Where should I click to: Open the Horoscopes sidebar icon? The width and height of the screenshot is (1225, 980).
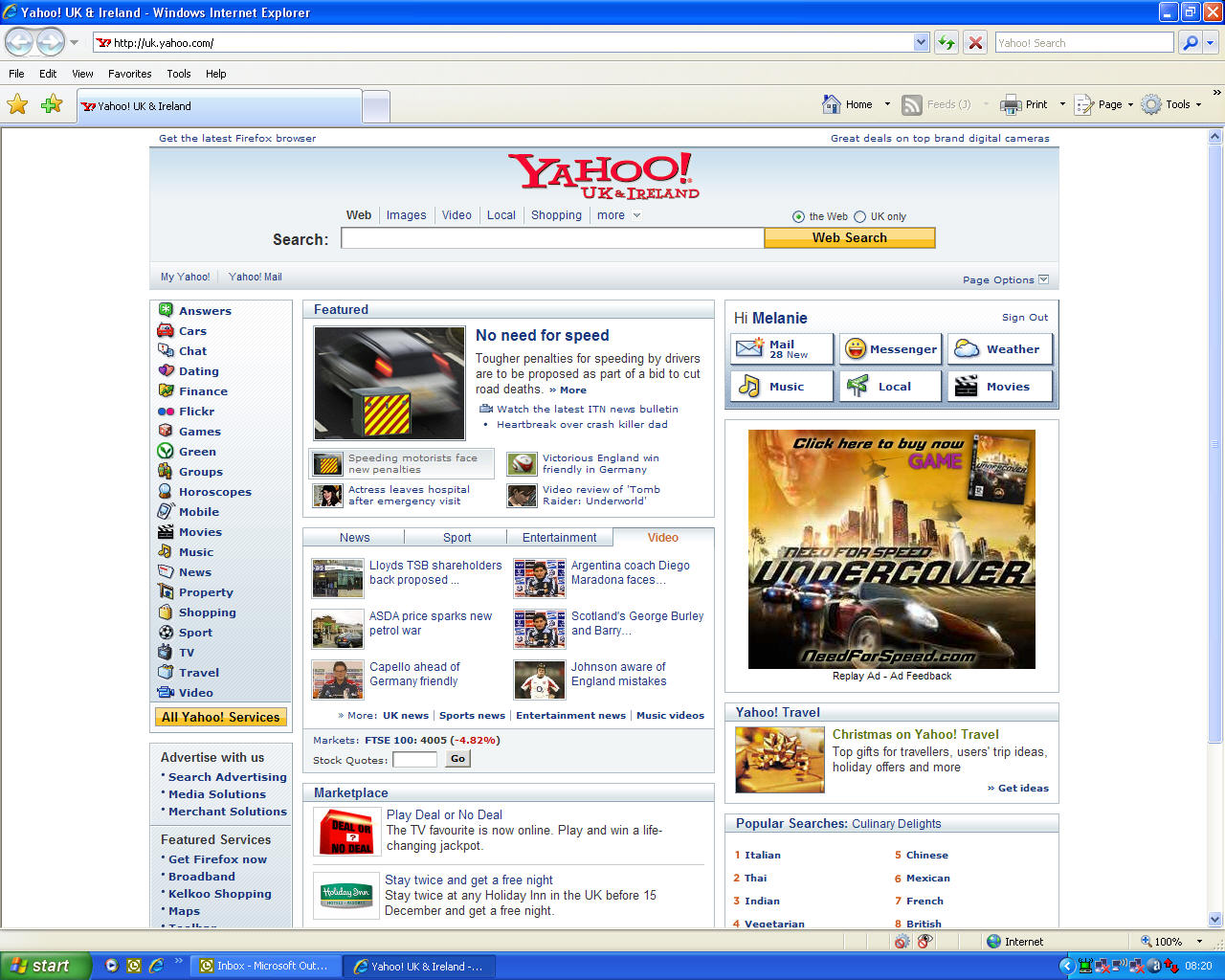(166, 491)
